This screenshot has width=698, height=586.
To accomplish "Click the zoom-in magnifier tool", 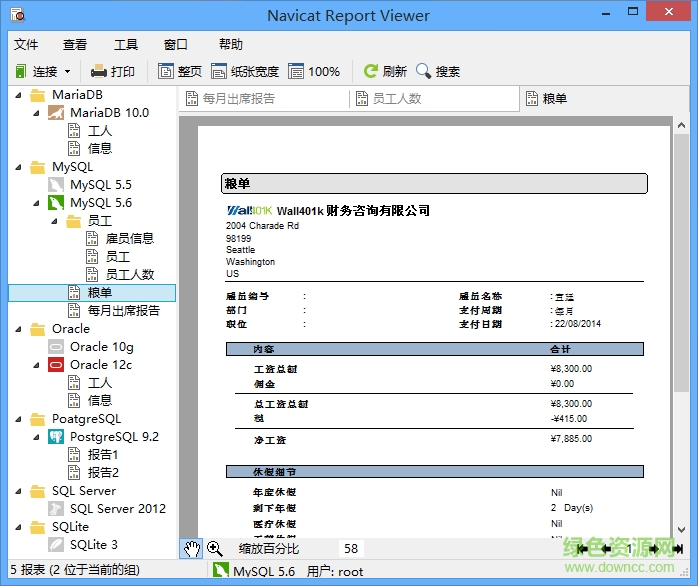I will coord(215,548).
